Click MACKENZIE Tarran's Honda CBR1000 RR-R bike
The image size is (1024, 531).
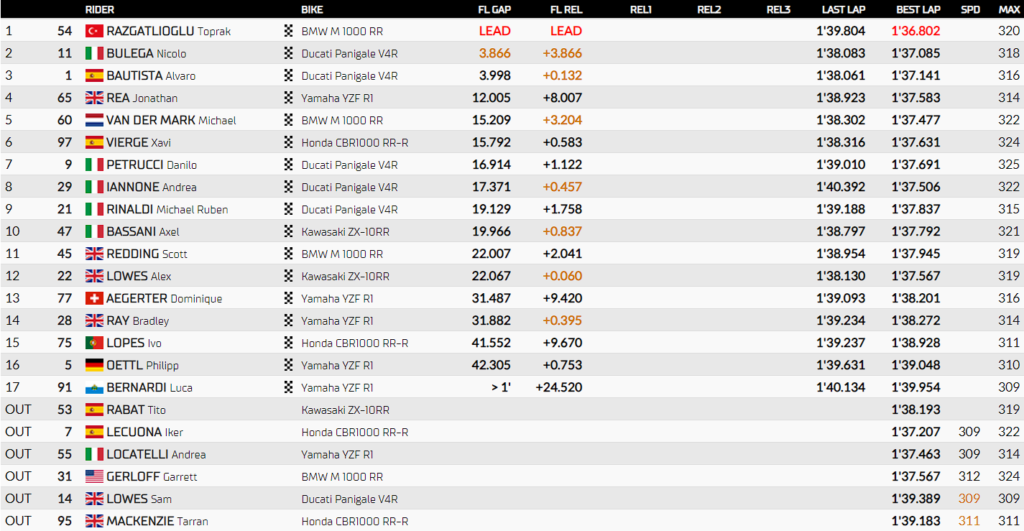click(x=354, y=521)
